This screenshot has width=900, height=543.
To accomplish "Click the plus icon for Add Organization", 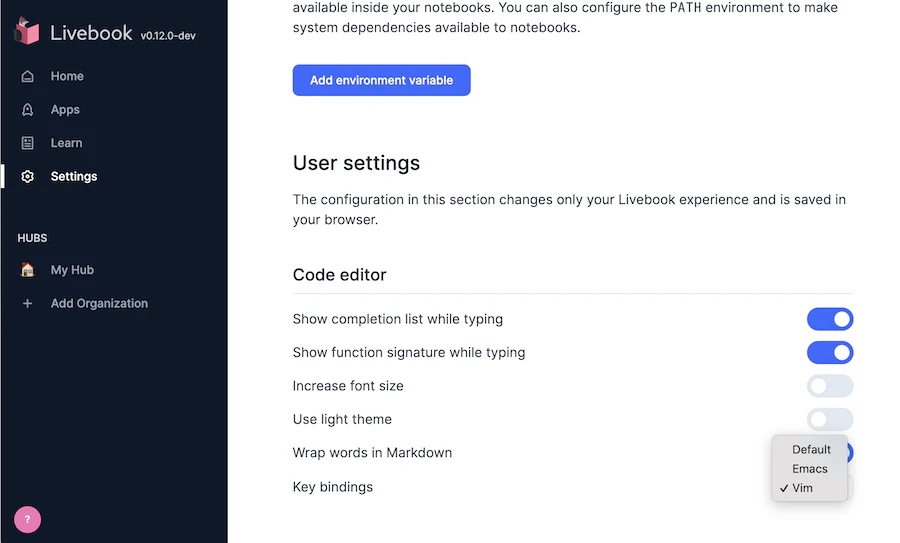I will [28, 303].
